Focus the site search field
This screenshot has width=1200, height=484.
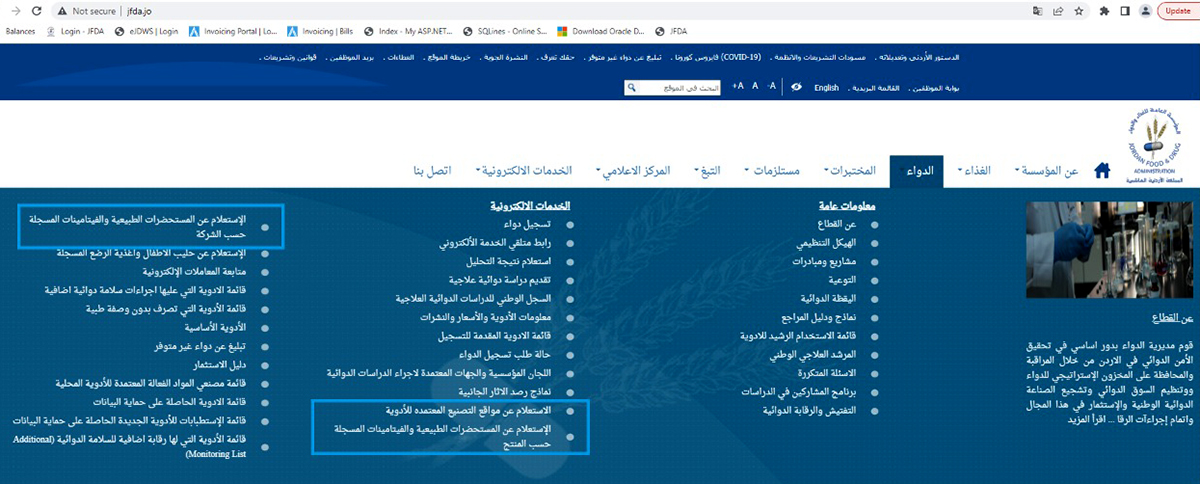pyautogui.click(x=680, y=88)
